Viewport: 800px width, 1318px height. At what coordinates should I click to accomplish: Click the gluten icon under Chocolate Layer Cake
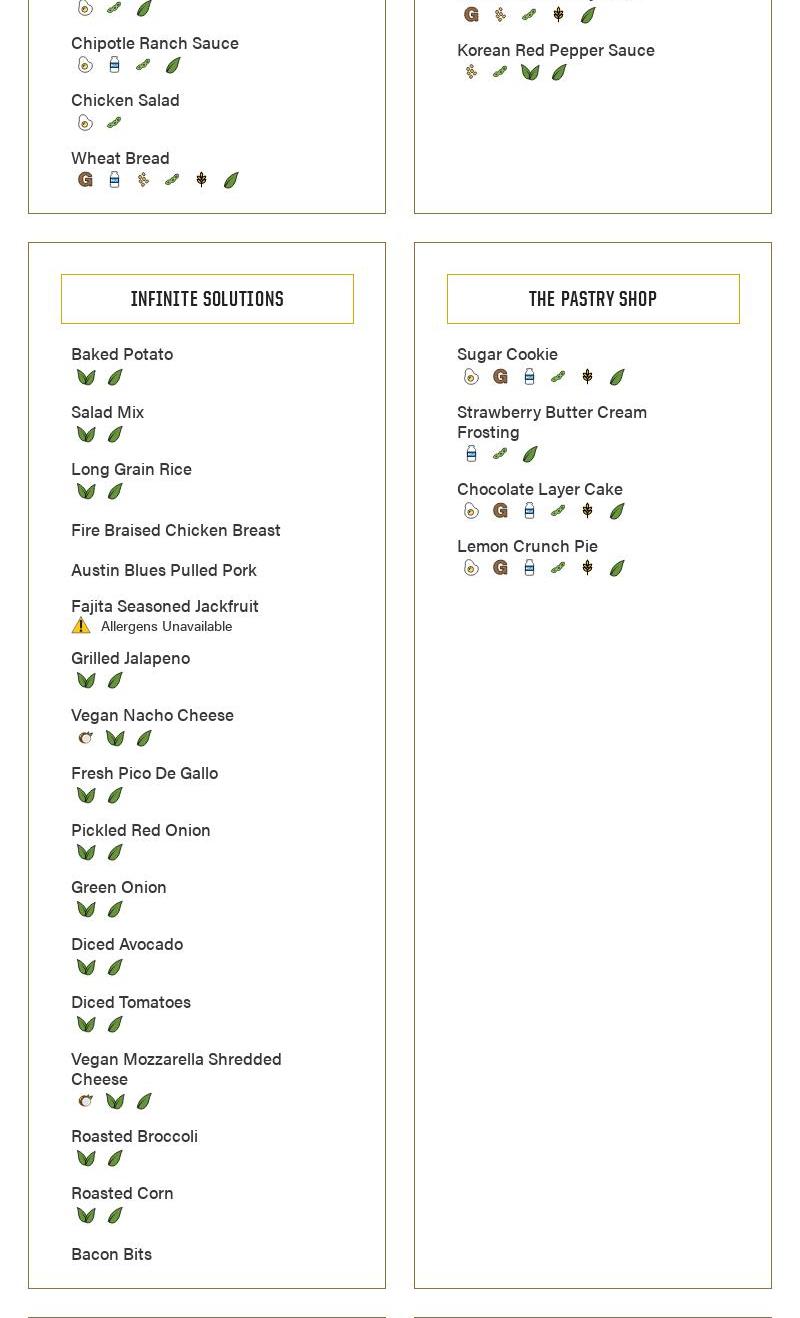coord(500,511)
